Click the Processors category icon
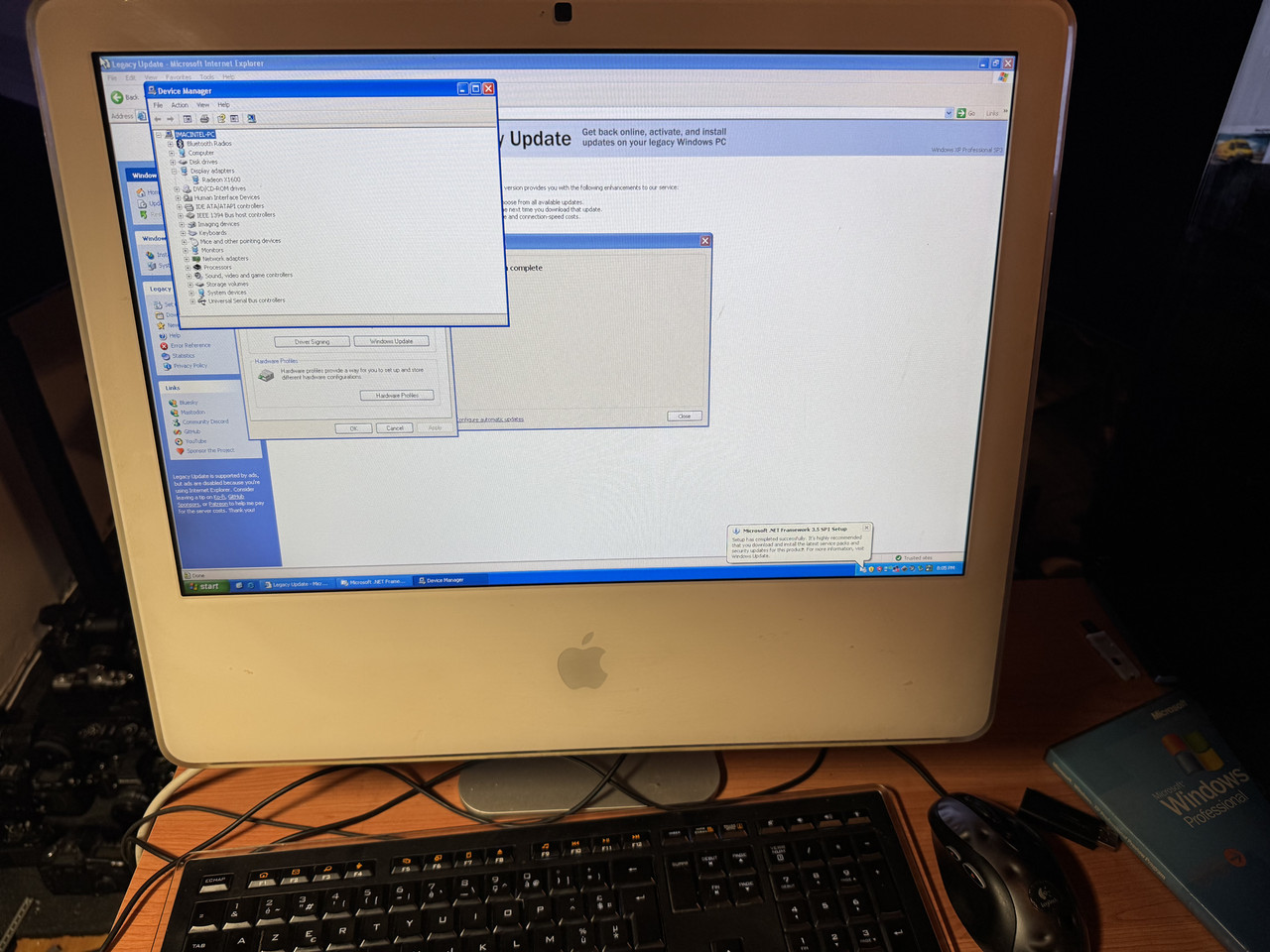Viewport: 1270px width, 952px height. (x=197, y=267)
